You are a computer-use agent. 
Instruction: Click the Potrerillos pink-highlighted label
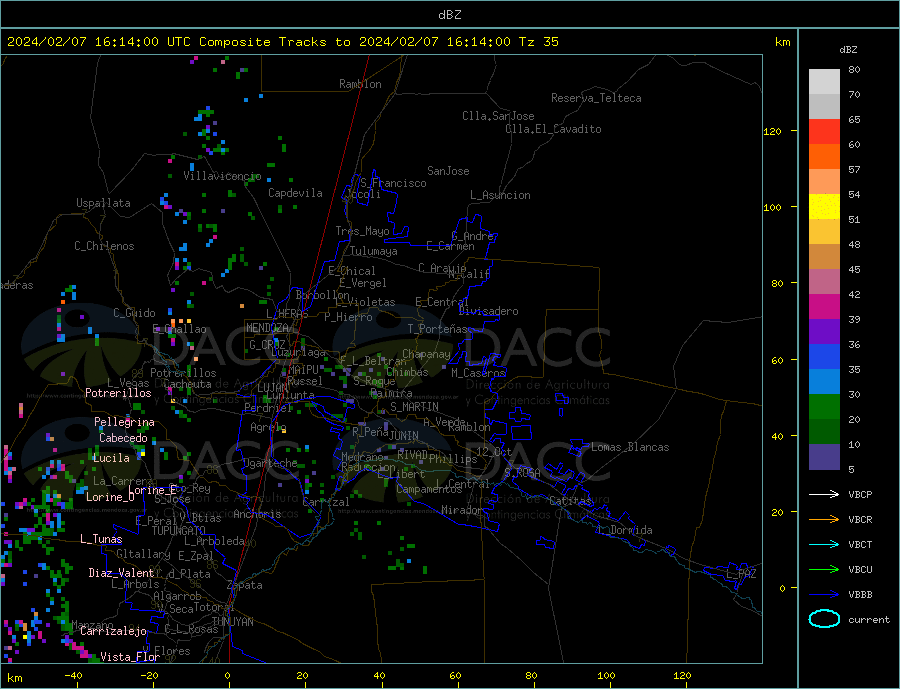click(x=118, y=393)
